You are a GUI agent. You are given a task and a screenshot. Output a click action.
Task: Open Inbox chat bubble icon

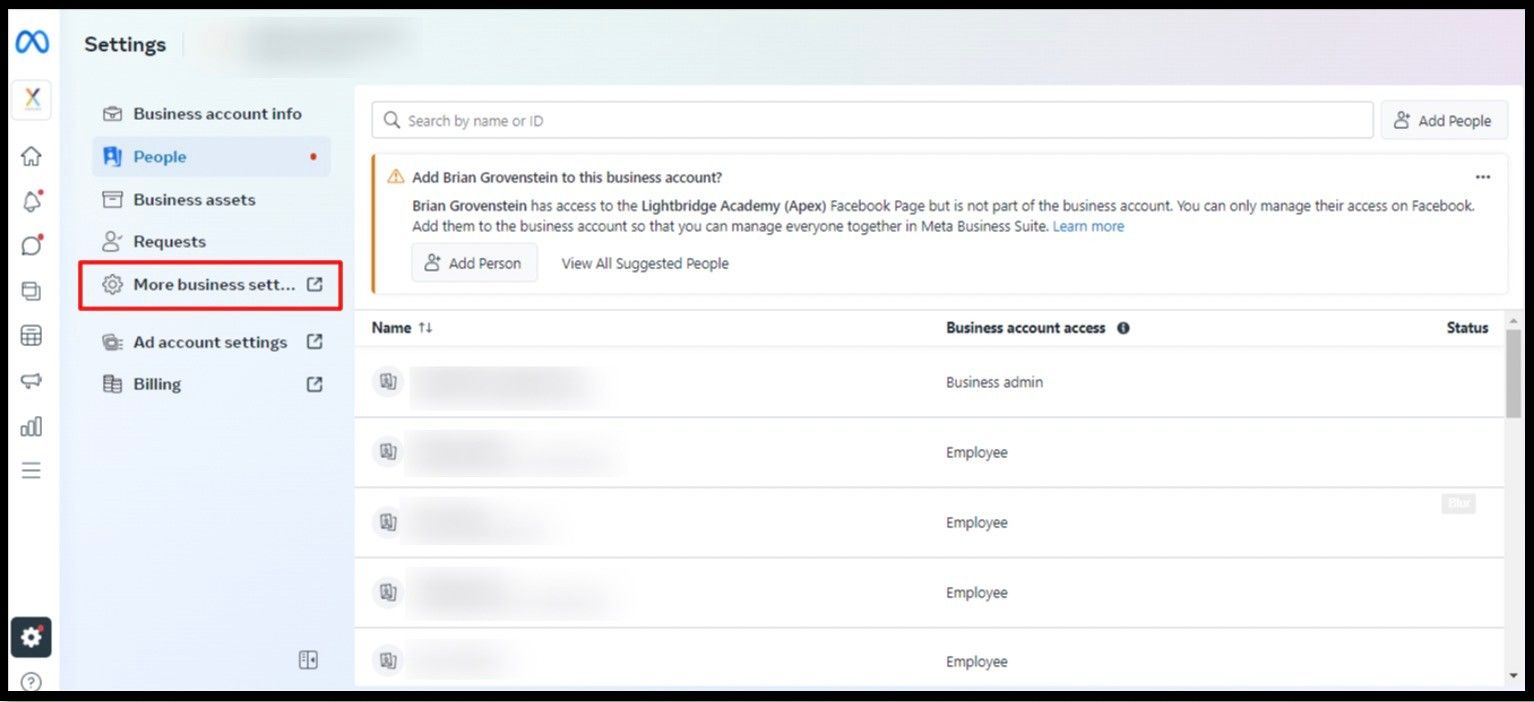(31, 245)
